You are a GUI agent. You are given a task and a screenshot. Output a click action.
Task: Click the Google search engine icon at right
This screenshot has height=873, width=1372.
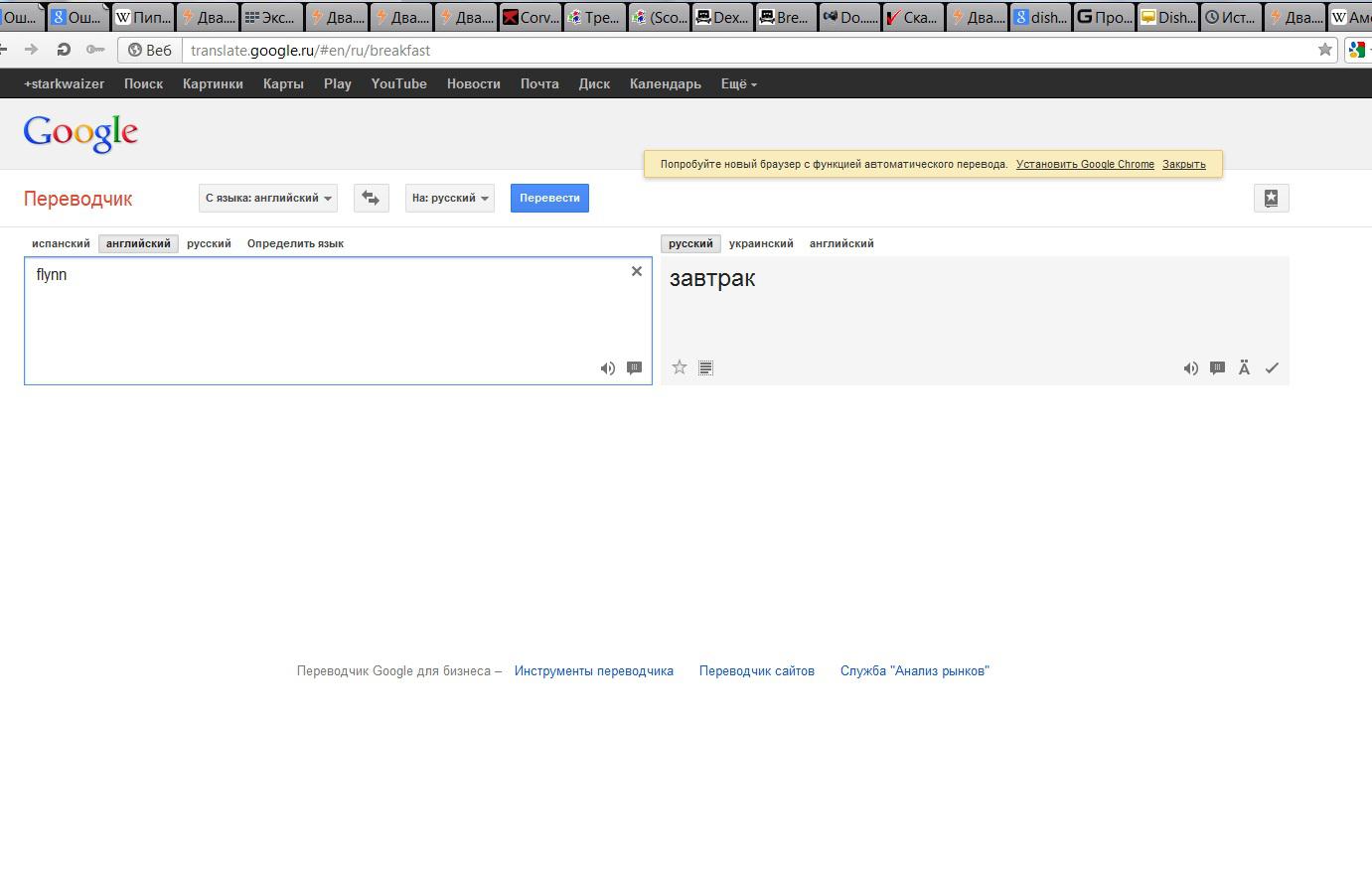pyautogui.click(x=1357, y=50)
